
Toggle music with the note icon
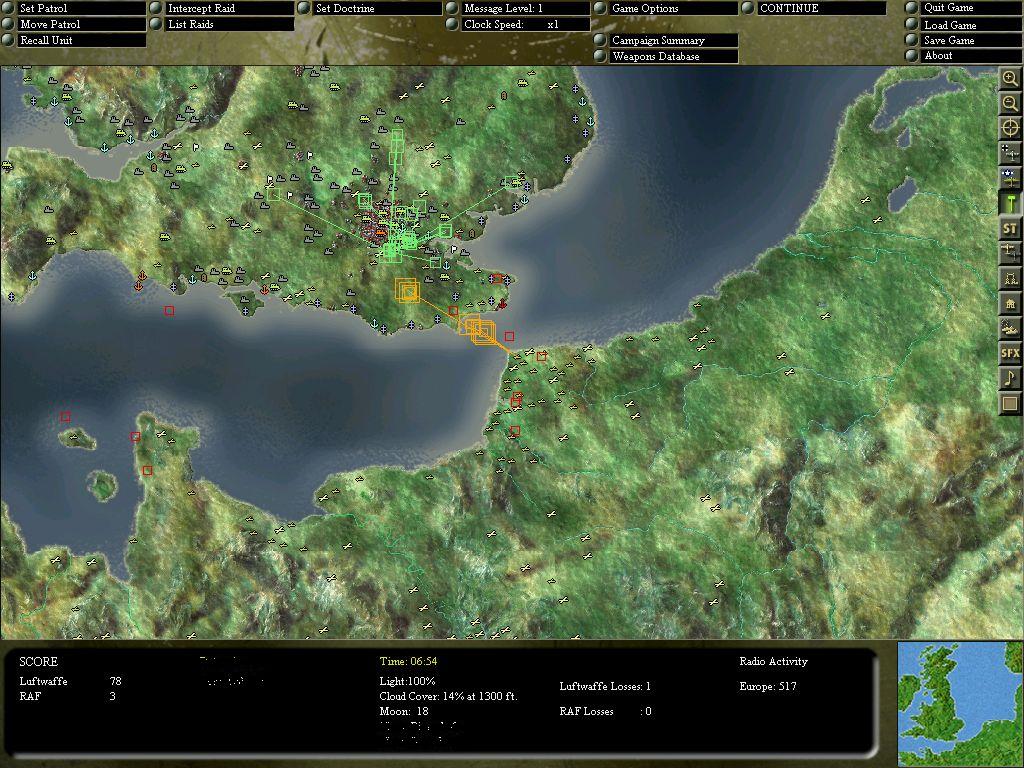(1010, 377)
